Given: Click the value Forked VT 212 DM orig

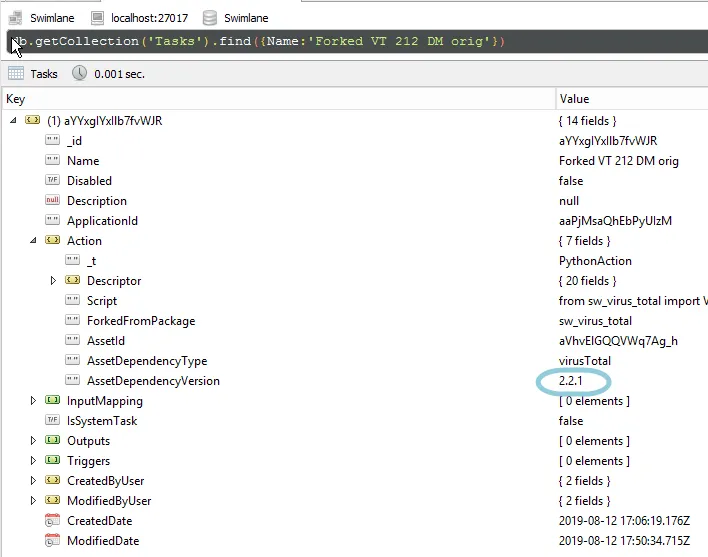Looking at the screenshot, I should tap(619, 161).
